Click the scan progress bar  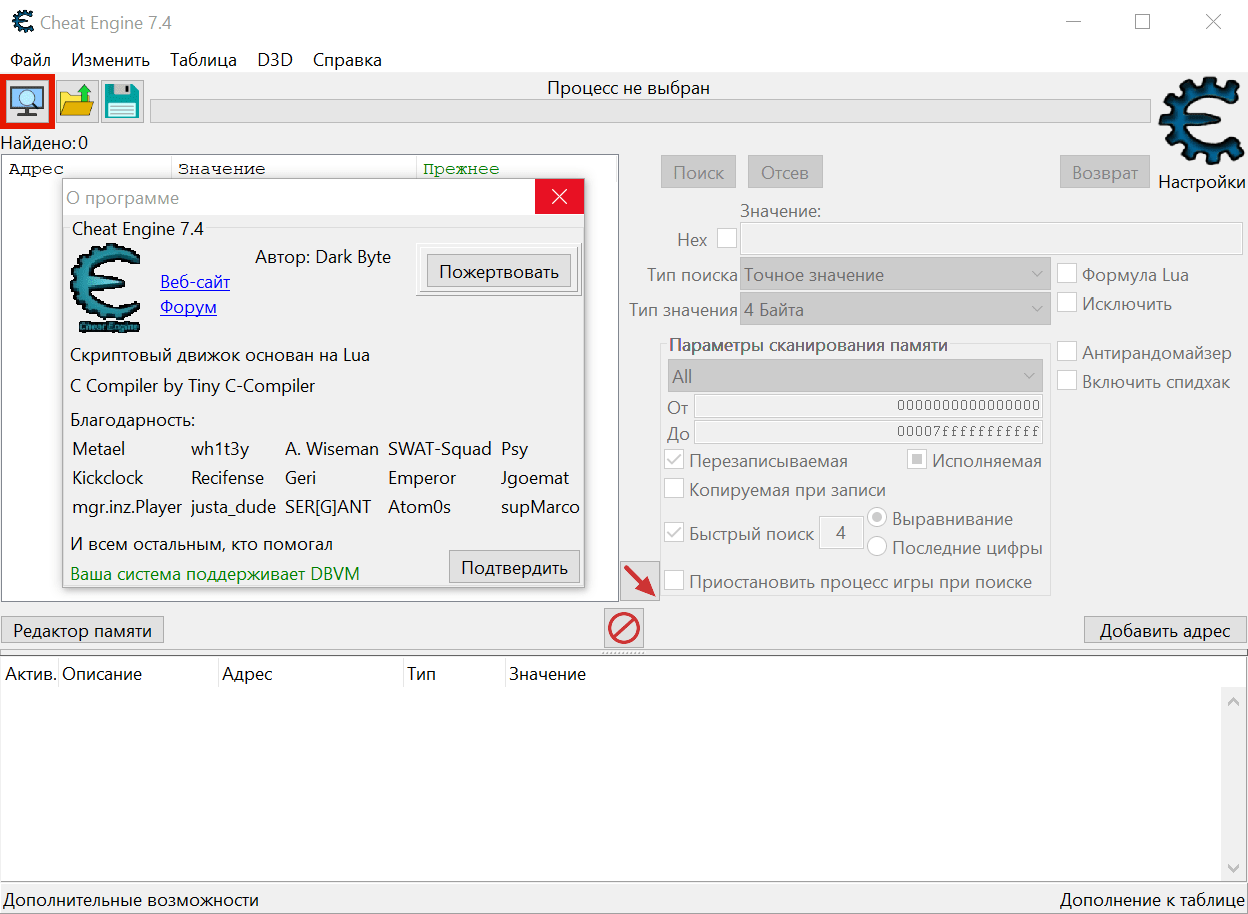650,110
